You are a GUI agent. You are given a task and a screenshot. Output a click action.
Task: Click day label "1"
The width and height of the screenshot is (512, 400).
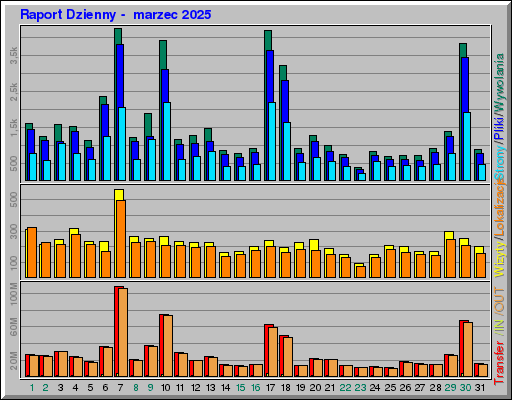[32, 388]
